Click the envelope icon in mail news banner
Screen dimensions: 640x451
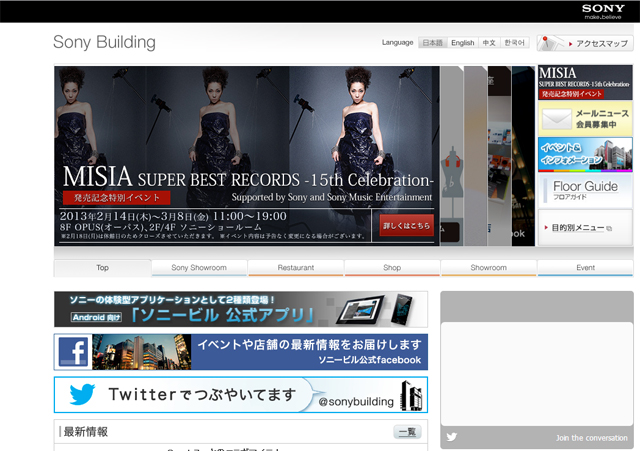[557, 119]
